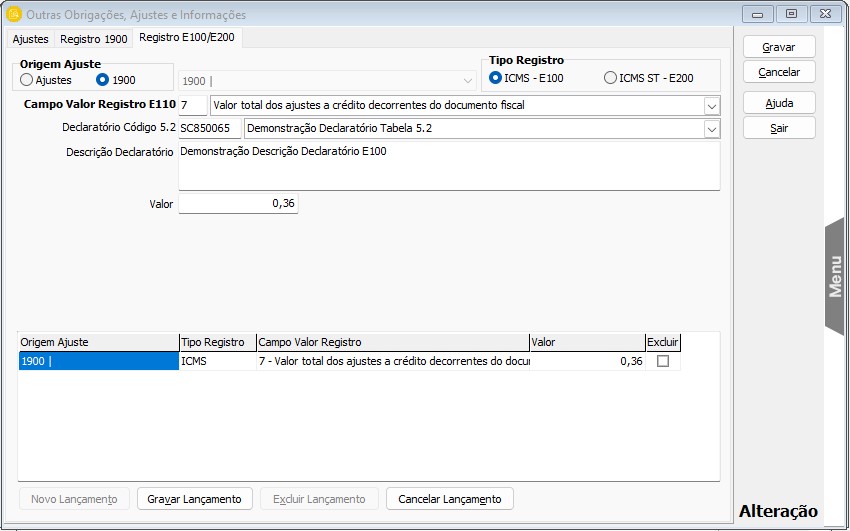Click the application icon in the title bar
The height and width of the screenshot is (531, 850).
point(13,15)
